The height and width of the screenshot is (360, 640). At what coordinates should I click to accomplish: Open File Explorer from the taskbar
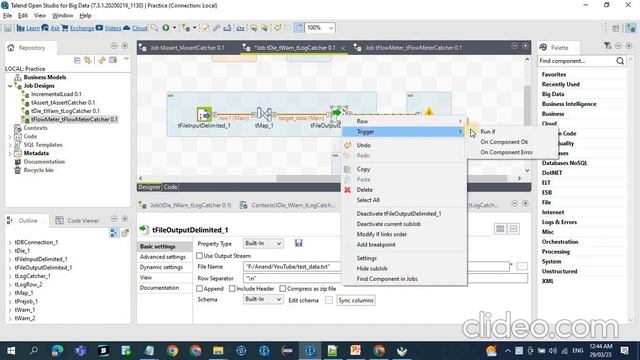click(218, 351)
